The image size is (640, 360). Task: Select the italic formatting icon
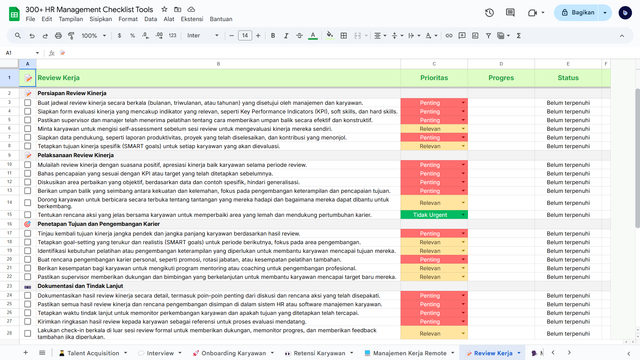click(x=286, y=36)
